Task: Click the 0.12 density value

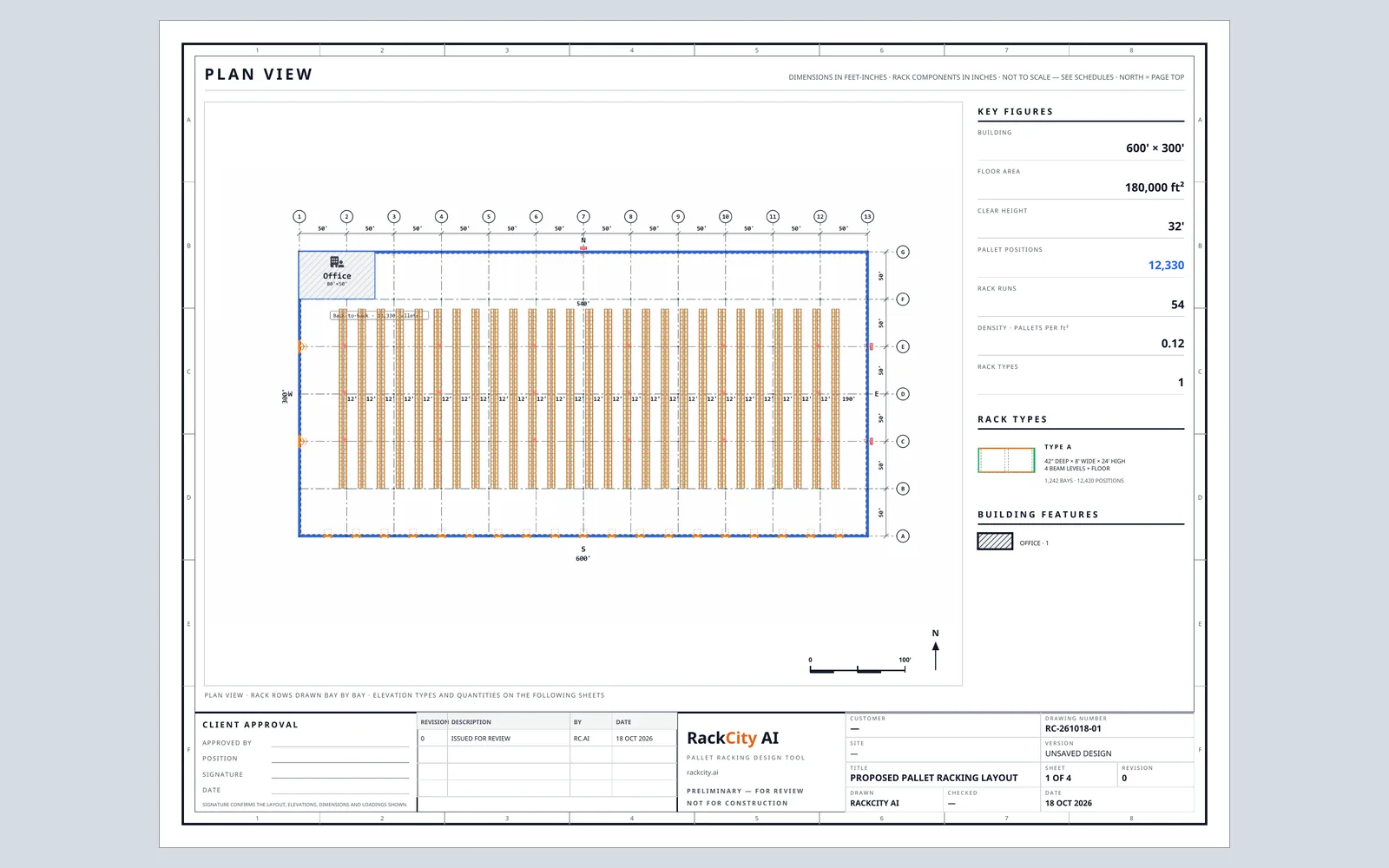Action: 1173,344
